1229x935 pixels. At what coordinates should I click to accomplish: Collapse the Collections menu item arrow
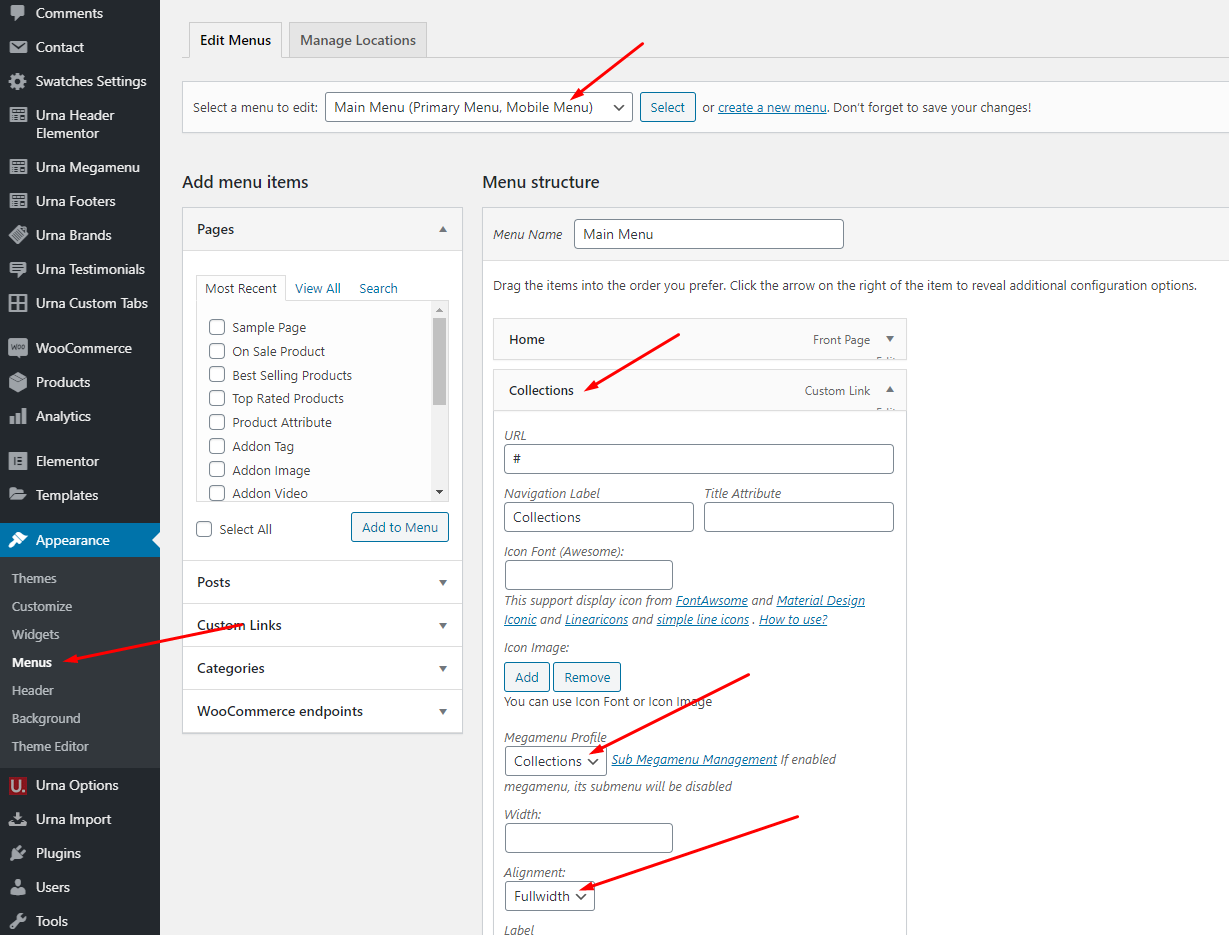(890, 390)
